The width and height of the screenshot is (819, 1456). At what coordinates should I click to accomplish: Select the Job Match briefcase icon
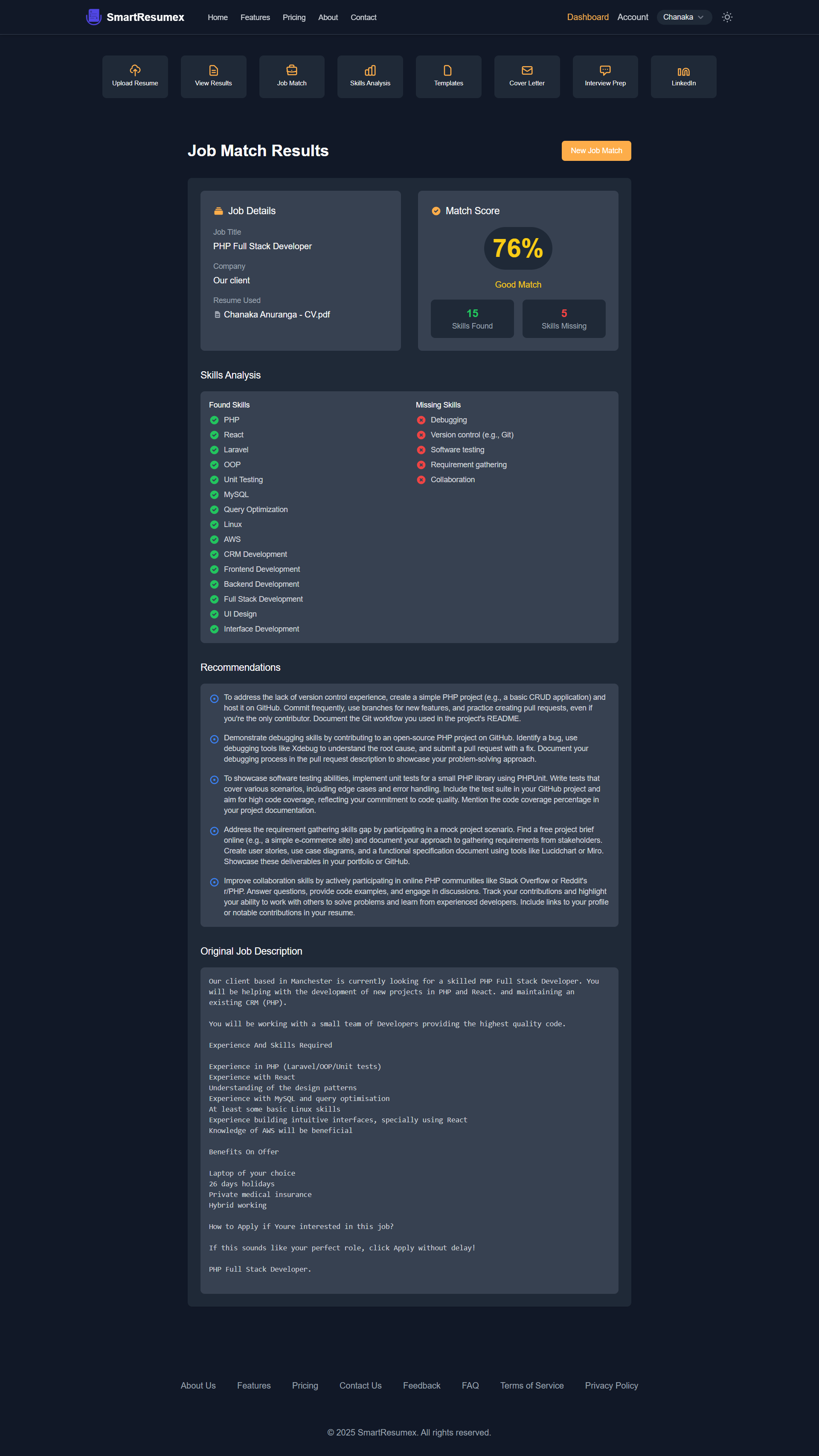pyautogui.click(x=291, y=70)
